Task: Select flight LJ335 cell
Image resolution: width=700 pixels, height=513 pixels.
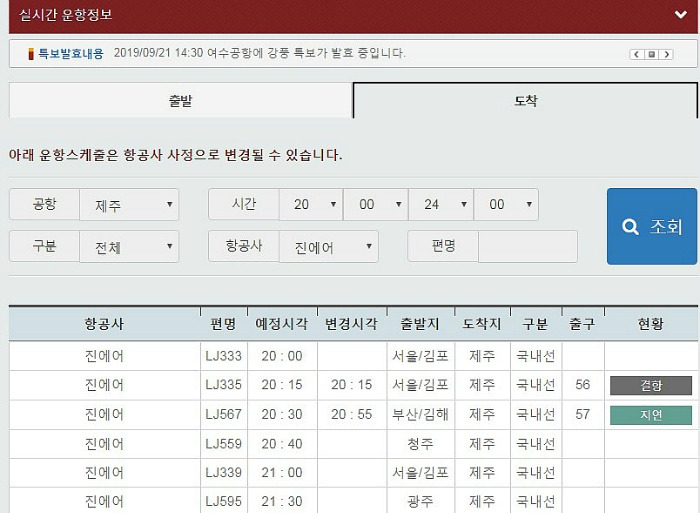Action: point(223,385)
